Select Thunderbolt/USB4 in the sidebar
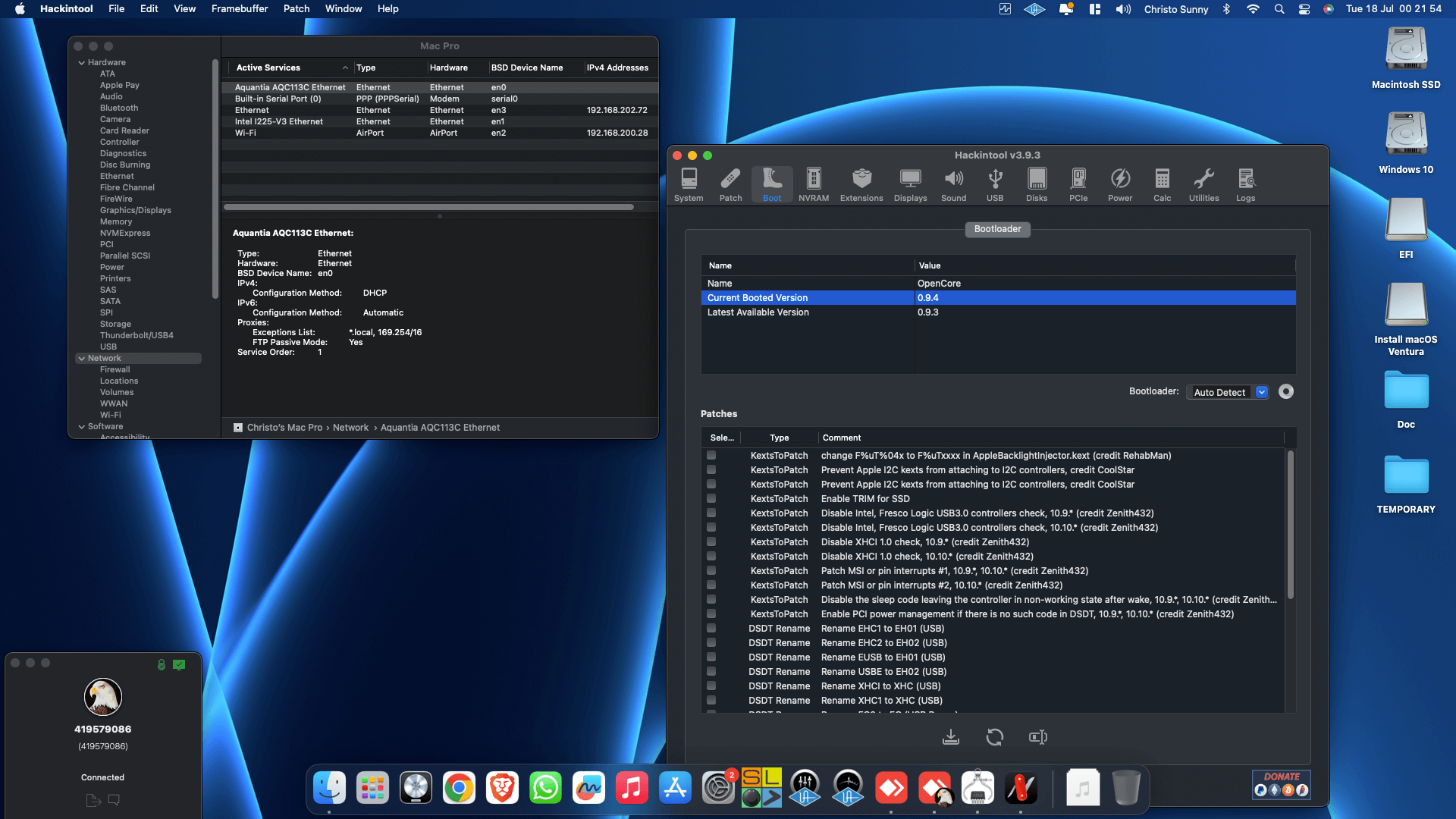The height and width of the screenshot is (819, 1456). pos(136,336)
